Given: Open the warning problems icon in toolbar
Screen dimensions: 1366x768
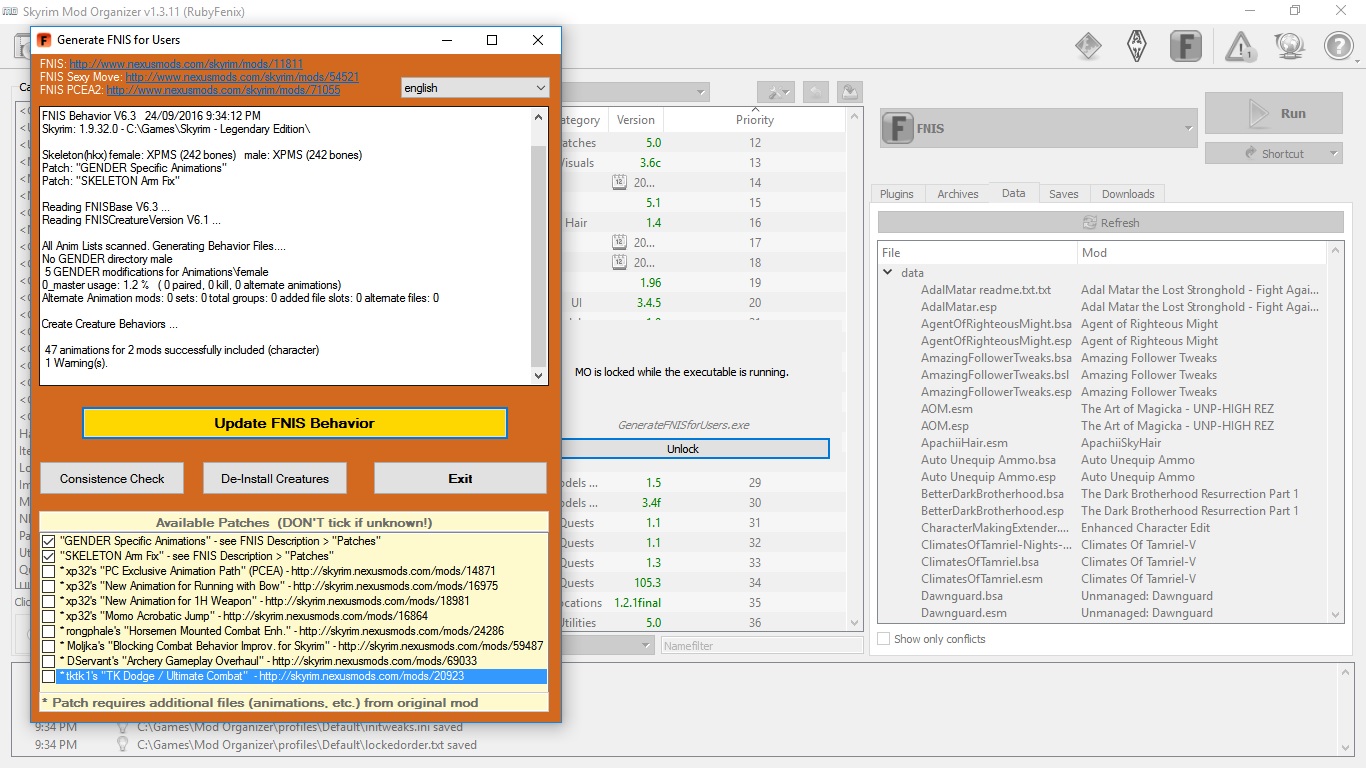Looking at the screenshot, I should coord(1241,46).
